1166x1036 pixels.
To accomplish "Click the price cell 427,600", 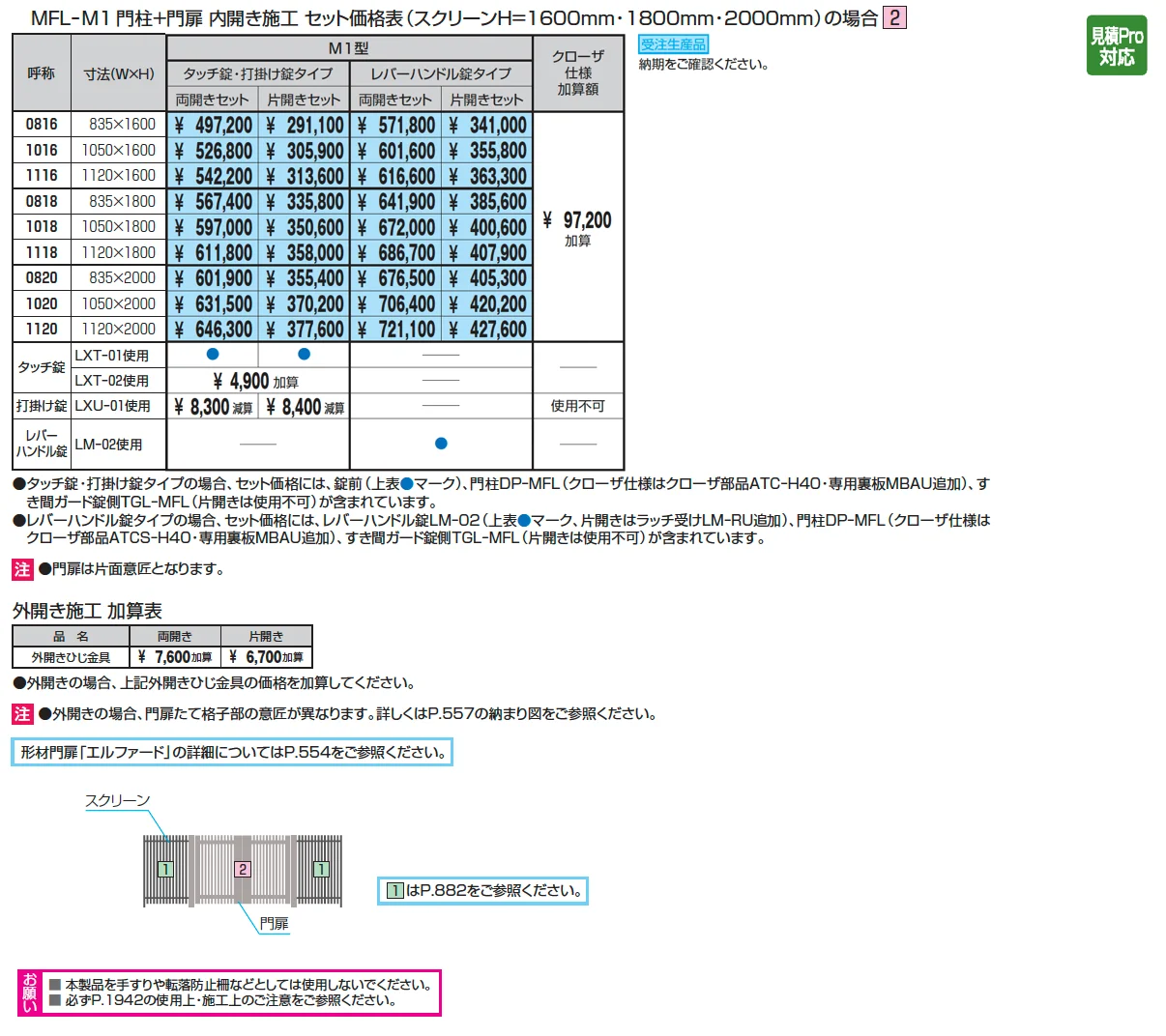I will click(x=487, y=330).
